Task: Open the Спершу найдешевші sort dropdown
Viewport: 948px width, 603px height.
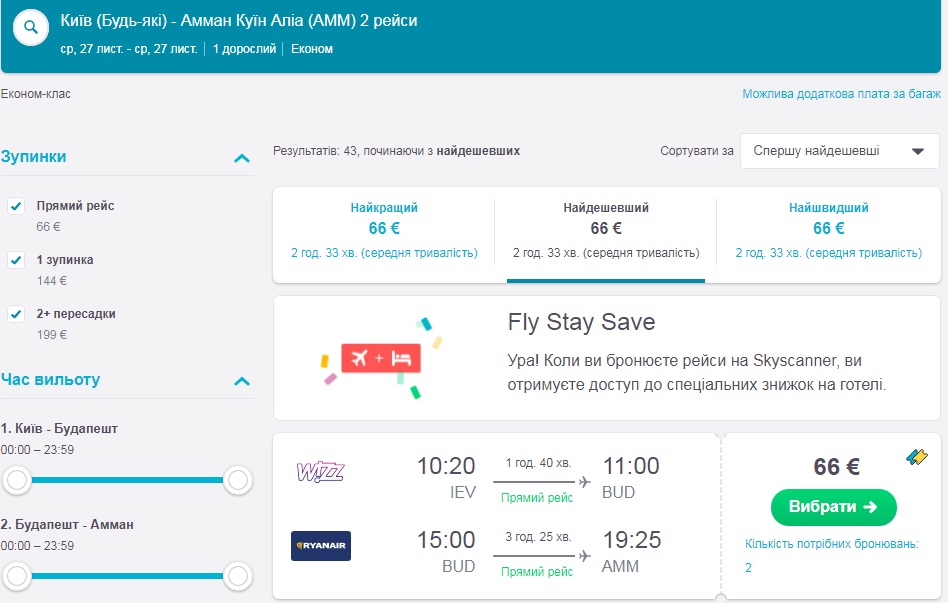Action: (x=839, y=151)
